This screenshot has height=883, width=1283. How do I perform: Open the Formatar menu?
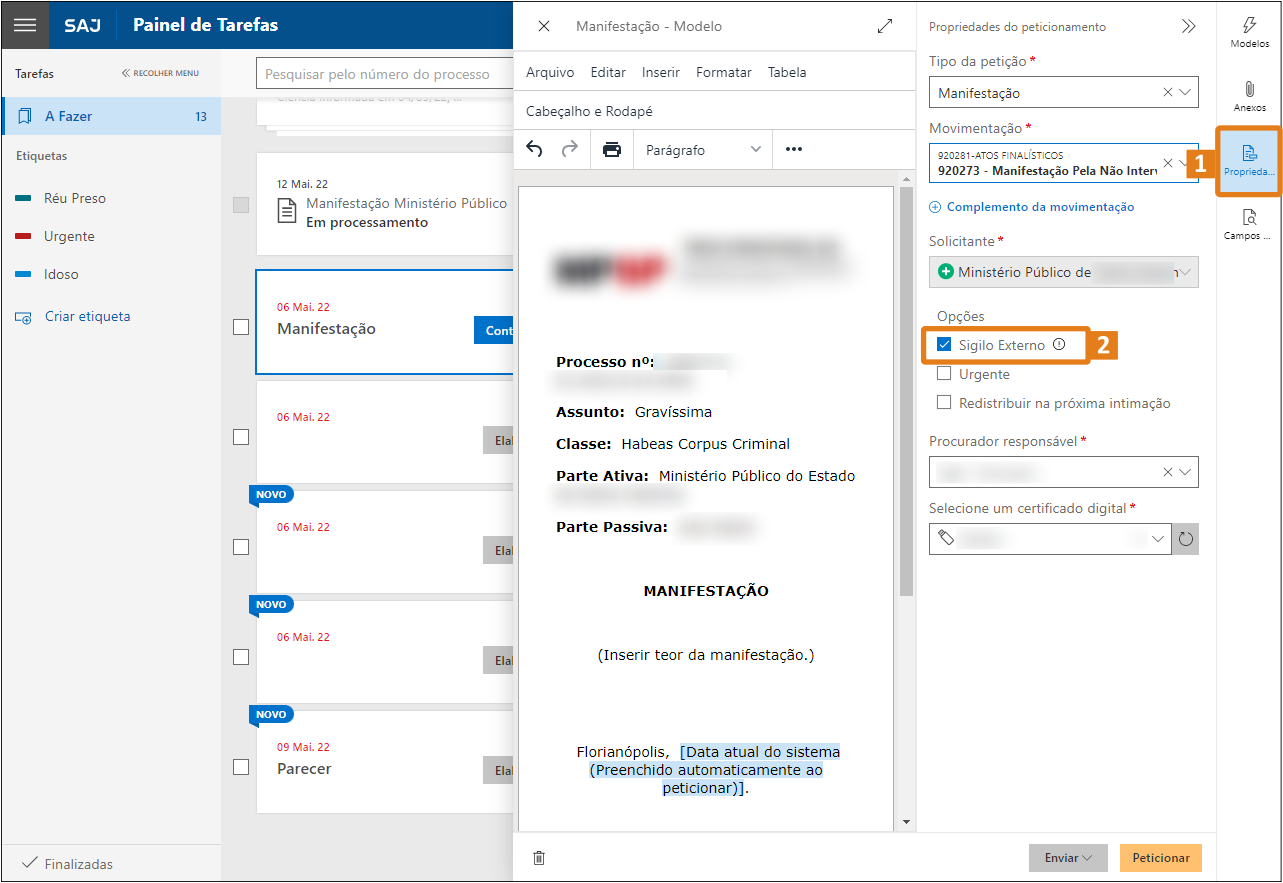[724, 72]
